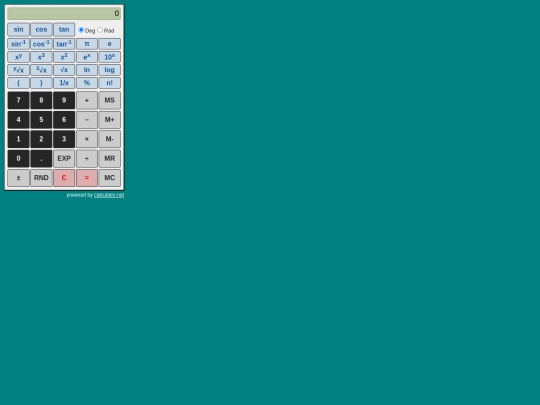Click the decimal point key
The height and width of the screenshot is (405, 540).
click(41, 158)
